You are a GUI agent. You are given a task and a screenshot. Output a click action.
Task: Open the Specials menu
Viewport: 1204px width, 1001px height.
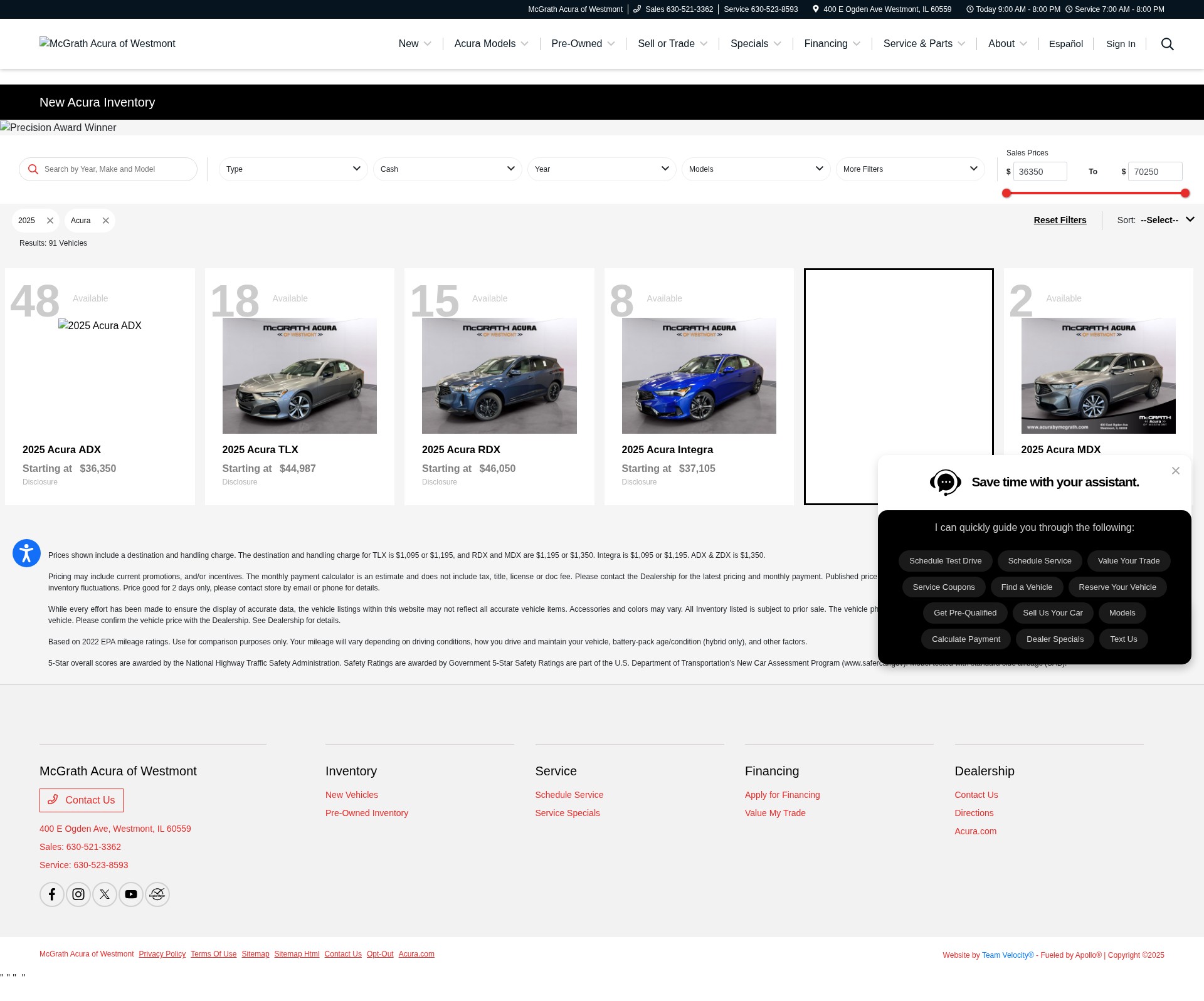coord(756,44)
